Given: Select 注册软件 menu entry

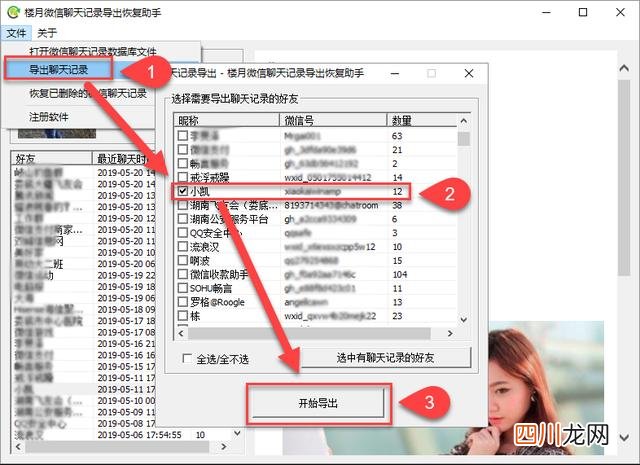Looking at the screenshot, I should point(49,117).
